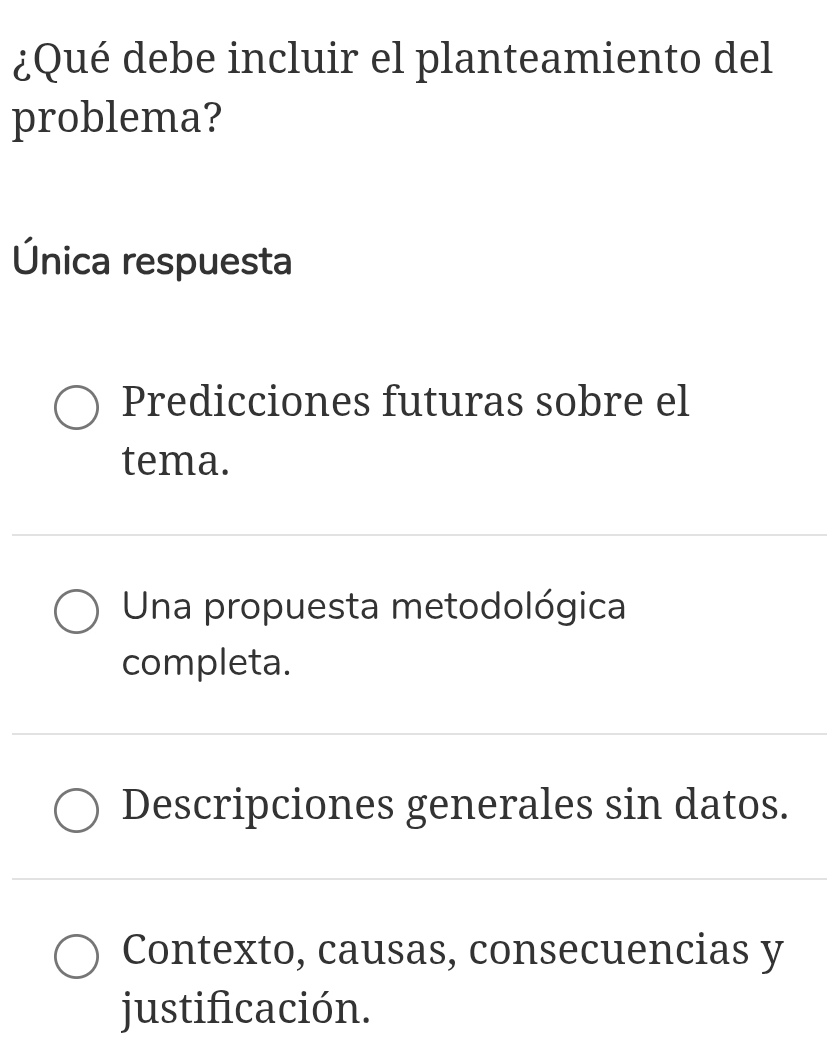Mark the "Descripciones generales sin datos" radio button
This screenshot has width=827, height=1059.
click(x=76, y=811)
